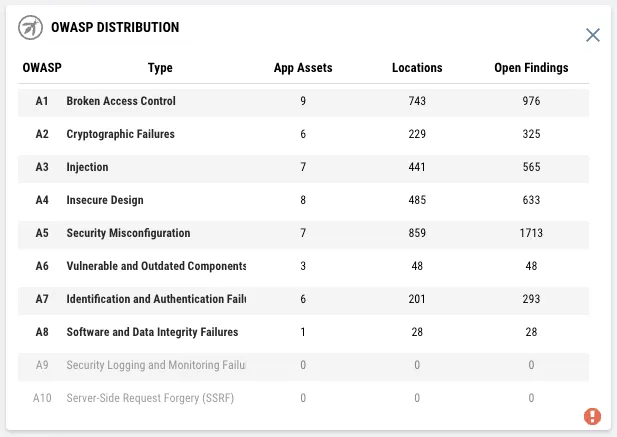Click the OWASP DISTRIBUTION title
617x437 pixels.
tap(115, 28)
